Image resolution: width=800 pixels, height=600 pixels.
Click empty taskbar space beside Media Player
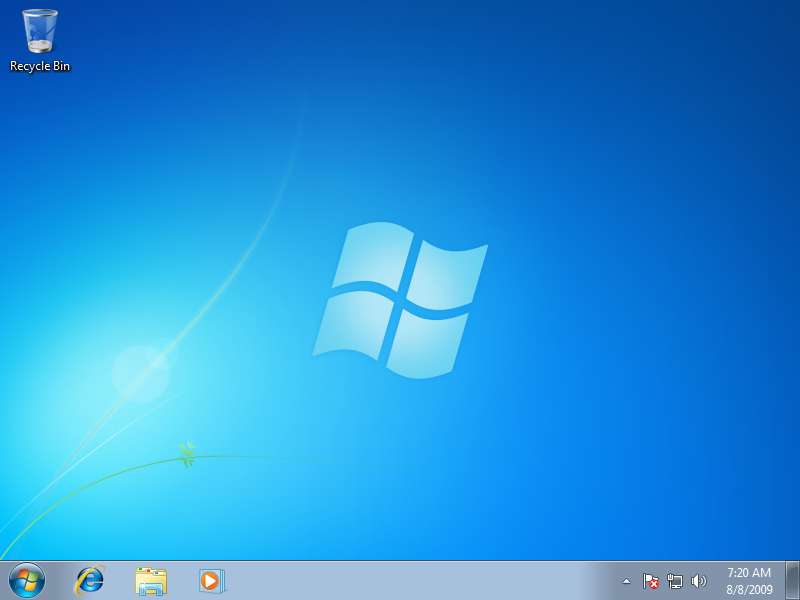tap(300, 580)
